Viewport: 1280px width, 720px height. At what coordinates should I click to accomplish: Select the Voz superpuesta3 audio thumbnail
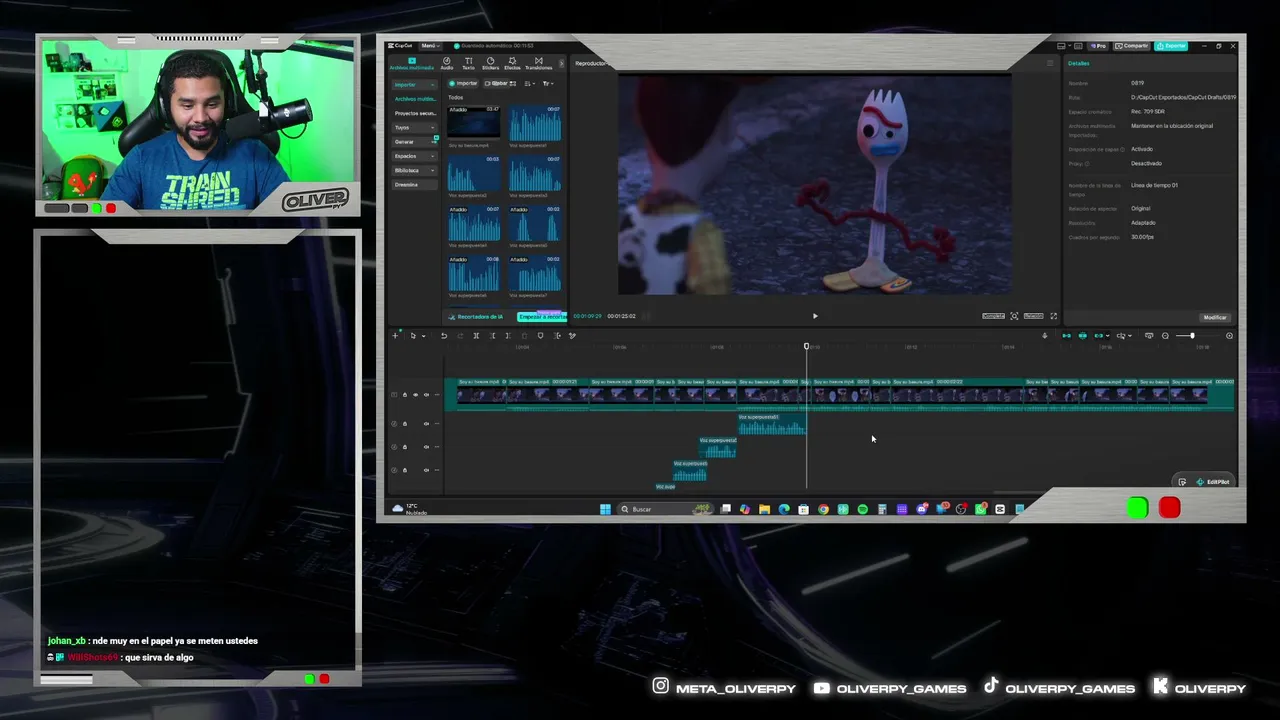pos(535,173)
